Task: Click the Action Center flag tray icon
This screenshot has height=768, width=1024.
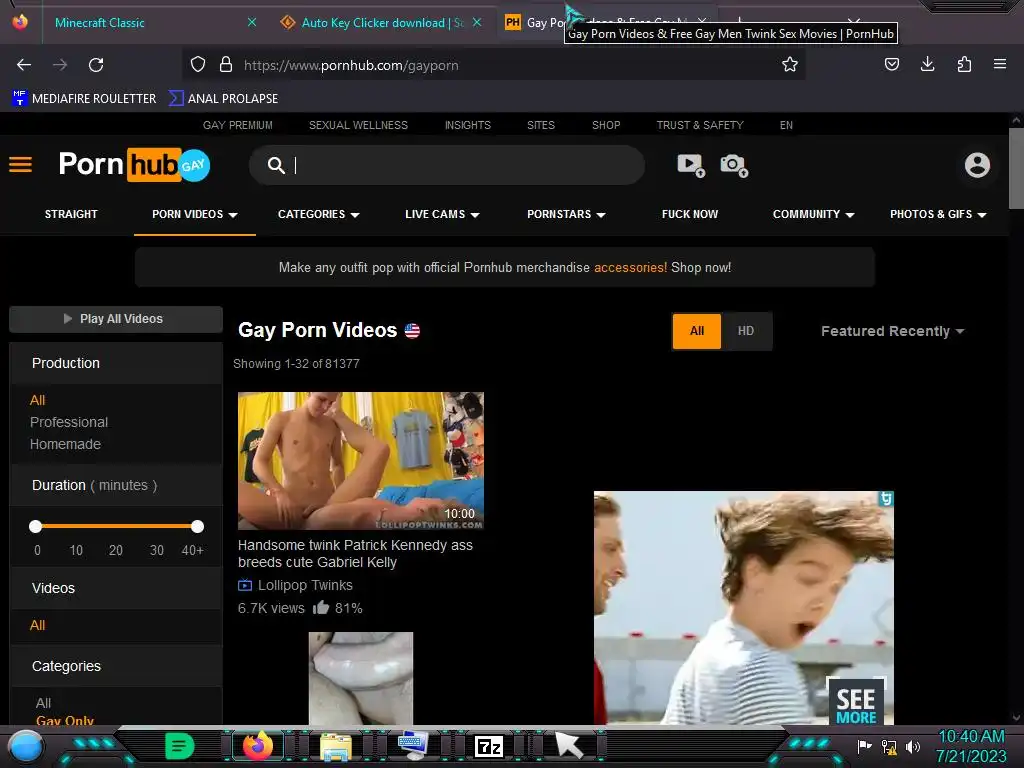Action: coord(865,746)
